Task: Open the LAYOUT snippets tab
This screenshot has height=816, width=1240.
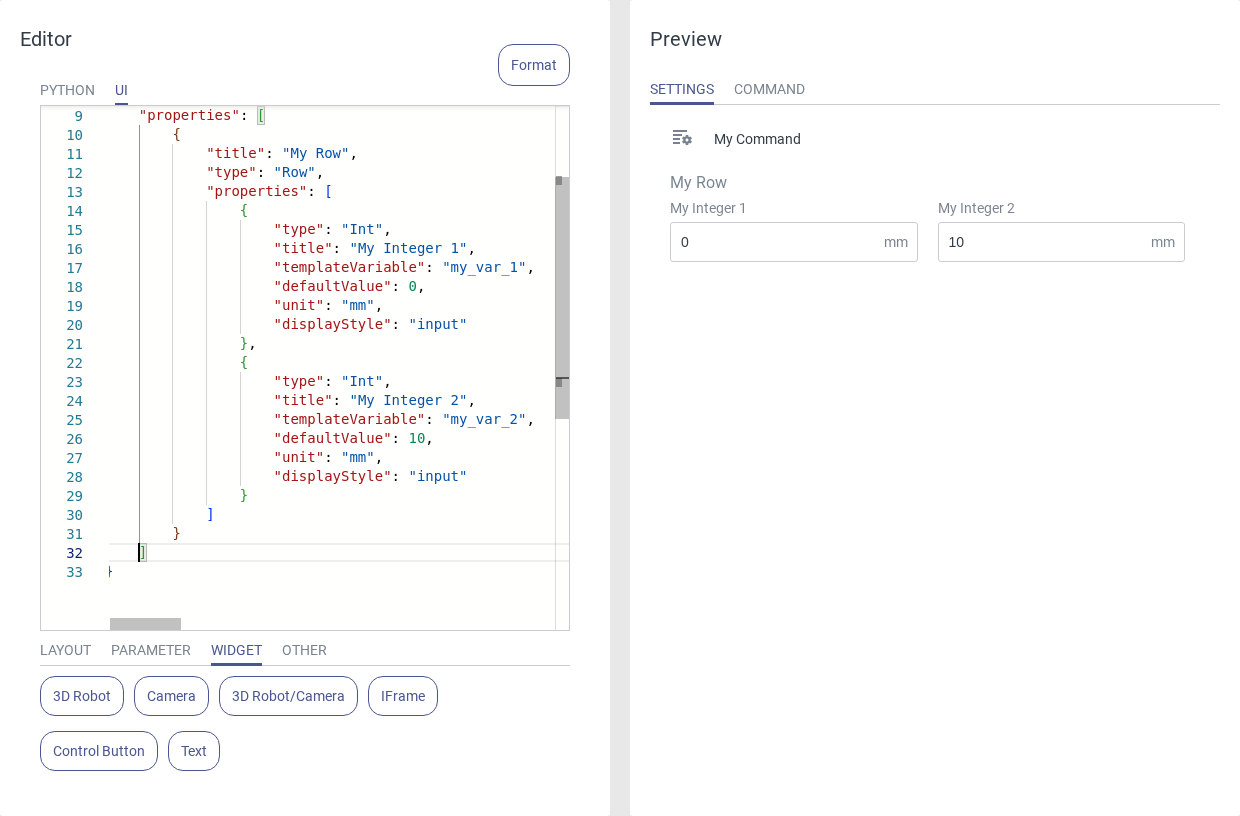Action: tap(65, 650)
